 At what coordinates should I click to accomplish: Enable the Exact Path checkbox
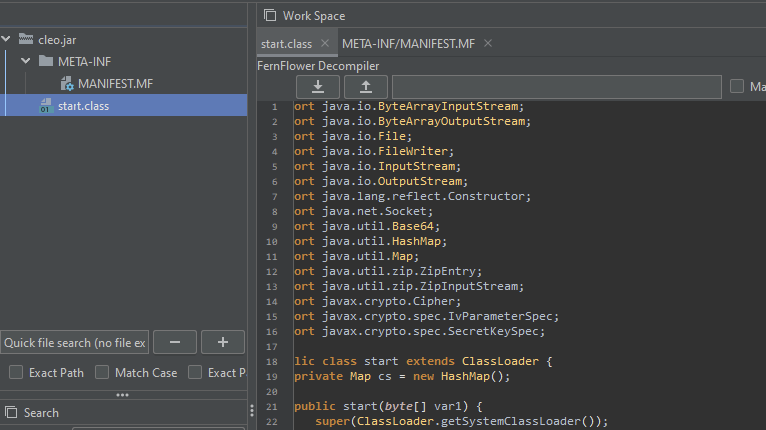click(16, 373)
